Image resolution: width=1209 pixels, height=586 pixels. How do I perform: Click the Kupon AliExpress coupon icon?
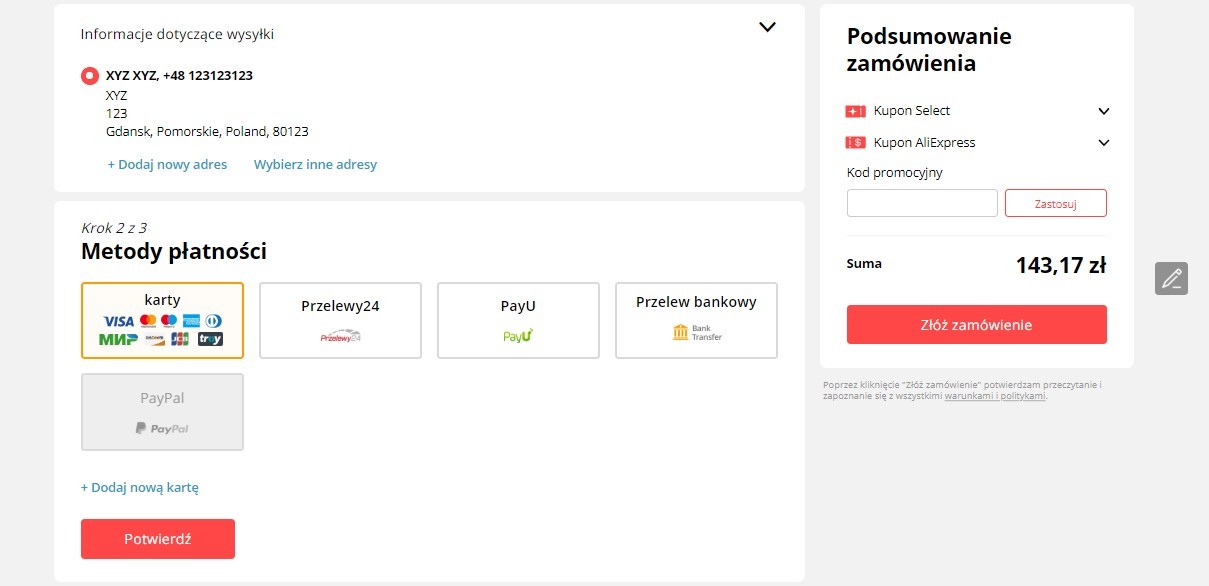pos(855,143)
